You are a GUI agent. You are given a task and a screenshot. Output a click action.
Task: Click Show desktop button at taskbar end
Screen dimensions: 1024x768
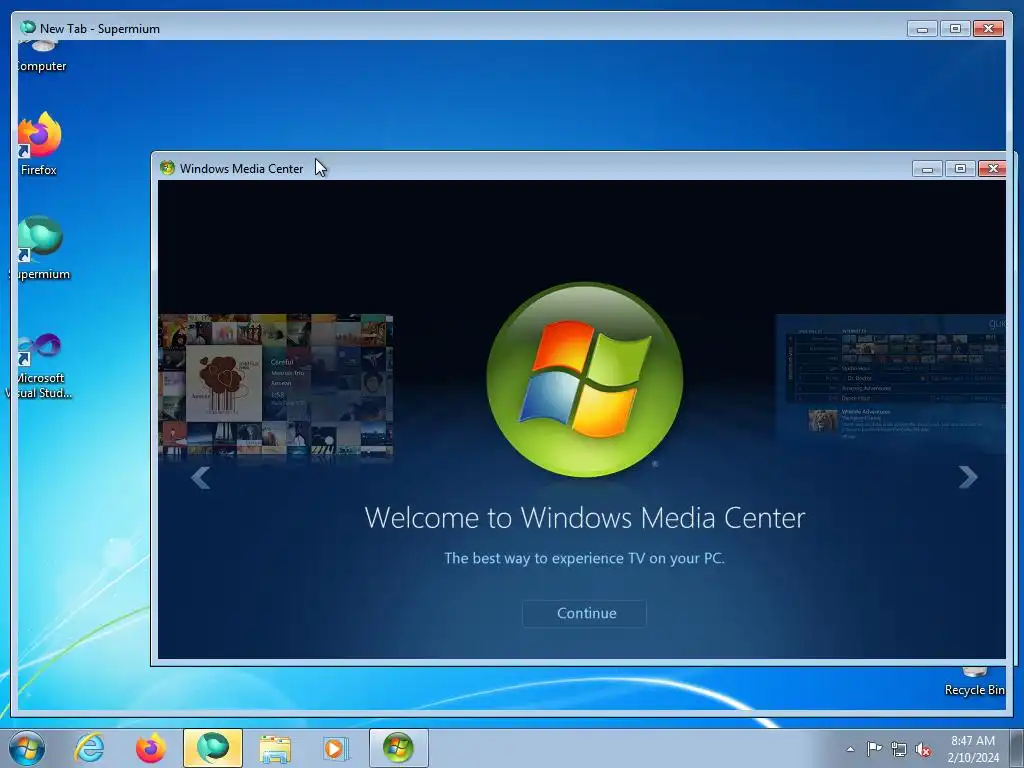1017,748
